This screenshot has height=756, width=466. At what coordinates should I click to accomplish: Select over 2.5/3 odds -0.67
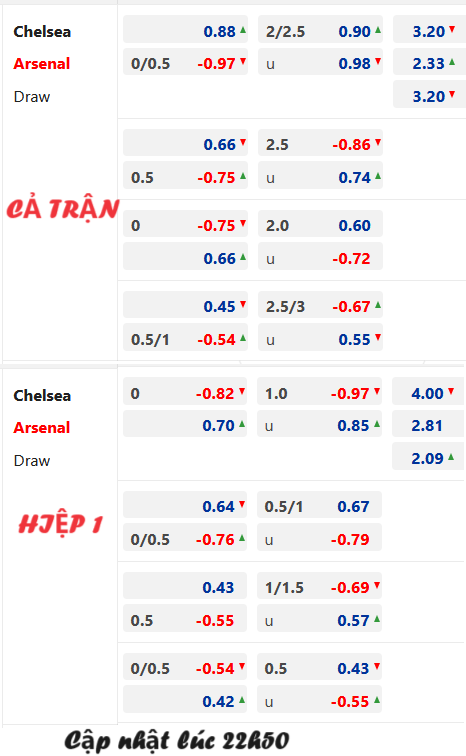[x=320, y=306]
